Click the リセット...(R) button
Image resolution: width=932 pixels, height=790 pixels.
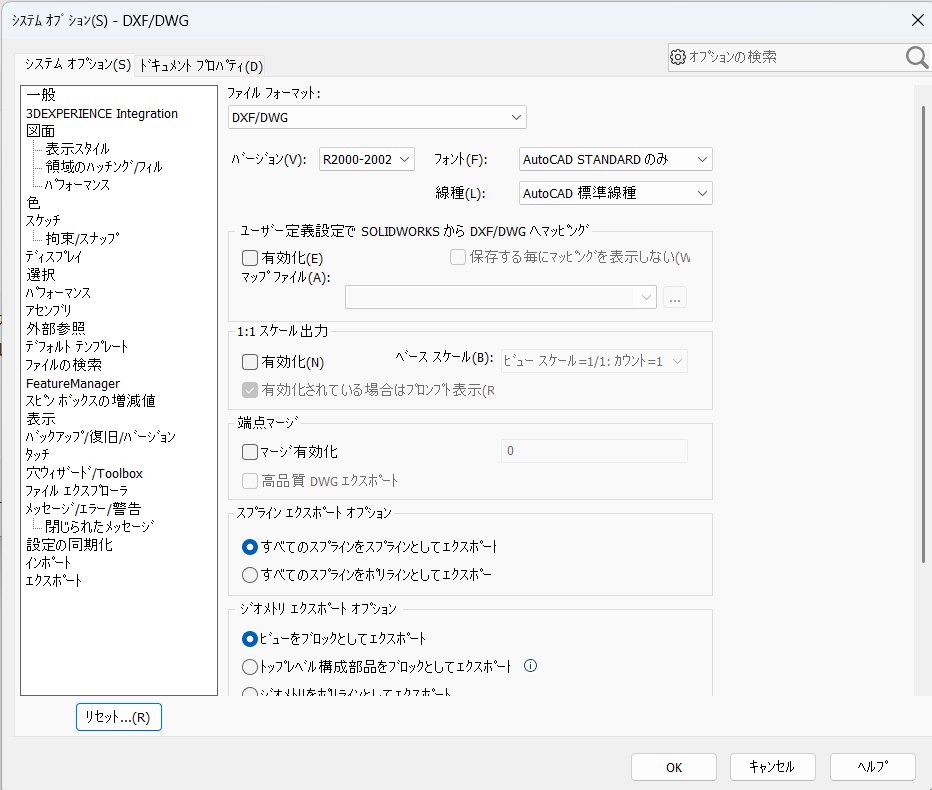(x=119, y=717)
